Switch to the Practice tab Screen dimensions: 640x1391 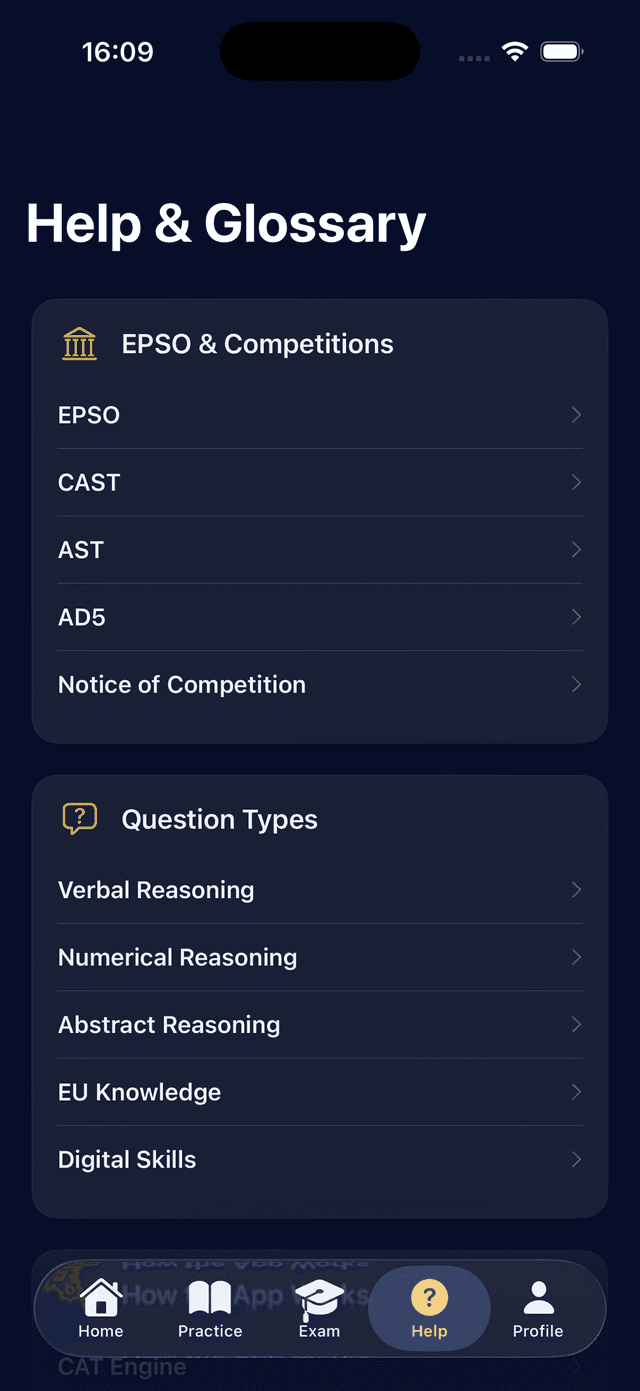click(x=210, y=1308)
